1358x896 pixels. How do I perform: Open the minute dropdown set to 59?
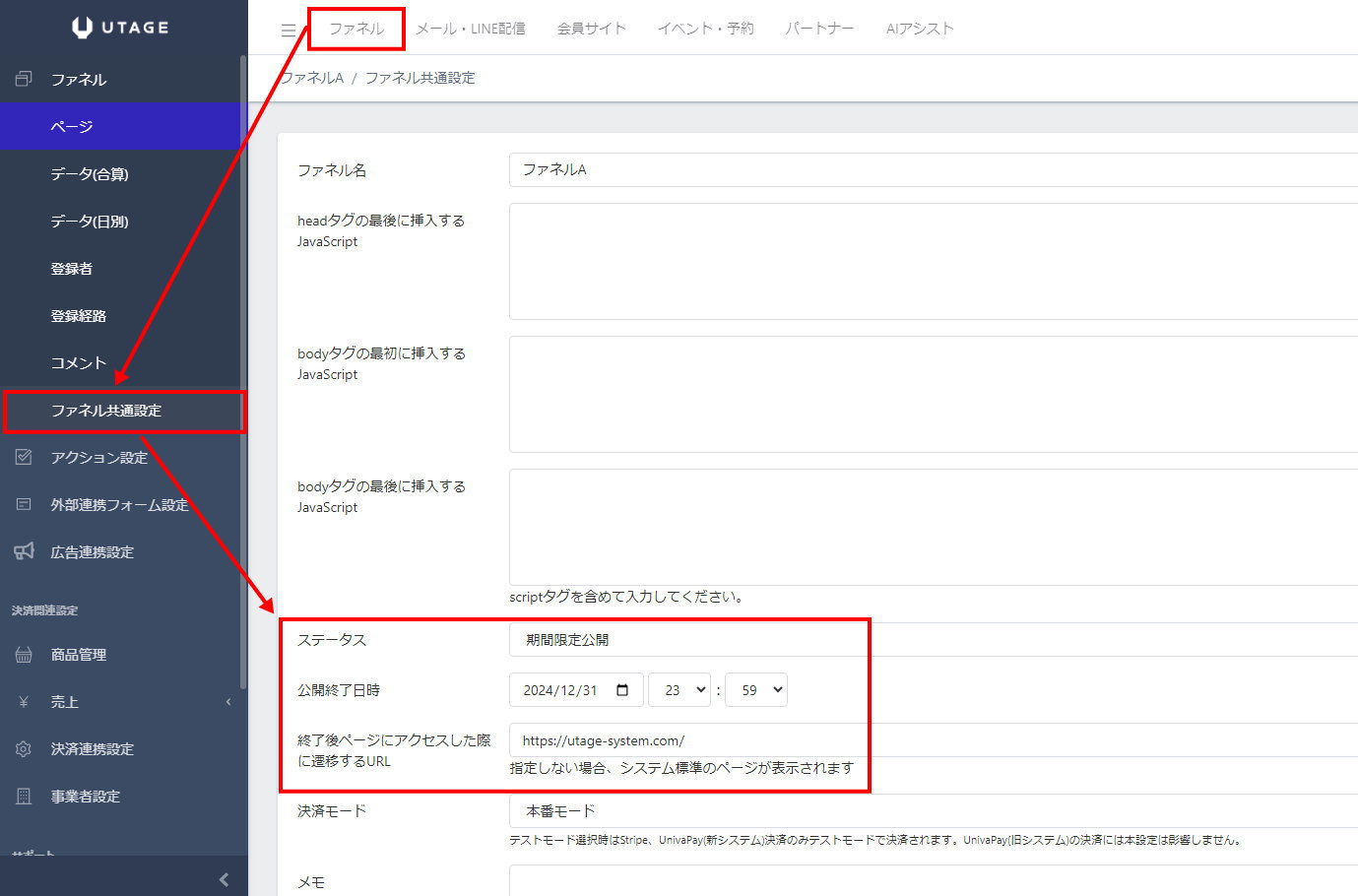tap(756, 689)
